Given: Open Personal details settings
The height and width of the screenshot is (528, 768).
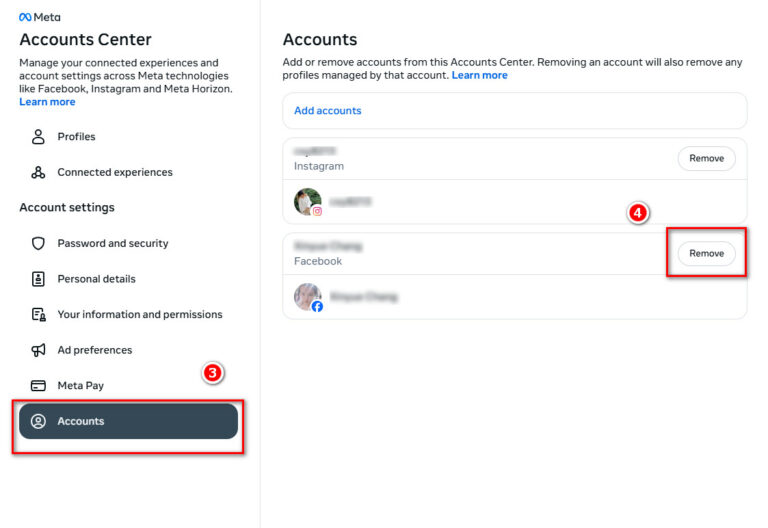Looking at the screenshot, I should click(128, 279).
